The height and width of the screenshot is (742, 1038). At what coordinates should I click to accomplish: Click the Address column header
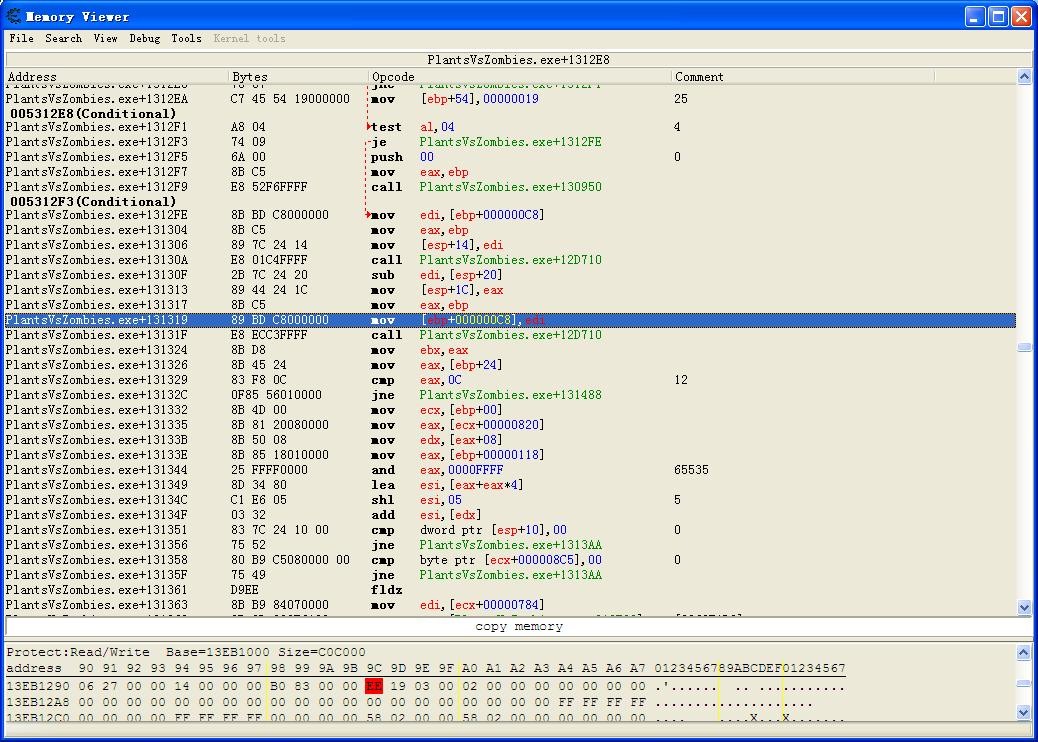click(117, 77)
